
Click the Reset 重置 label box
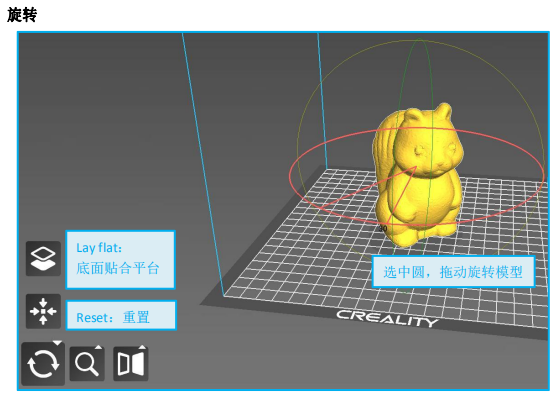pyautogui.click(x=121, y=315)
